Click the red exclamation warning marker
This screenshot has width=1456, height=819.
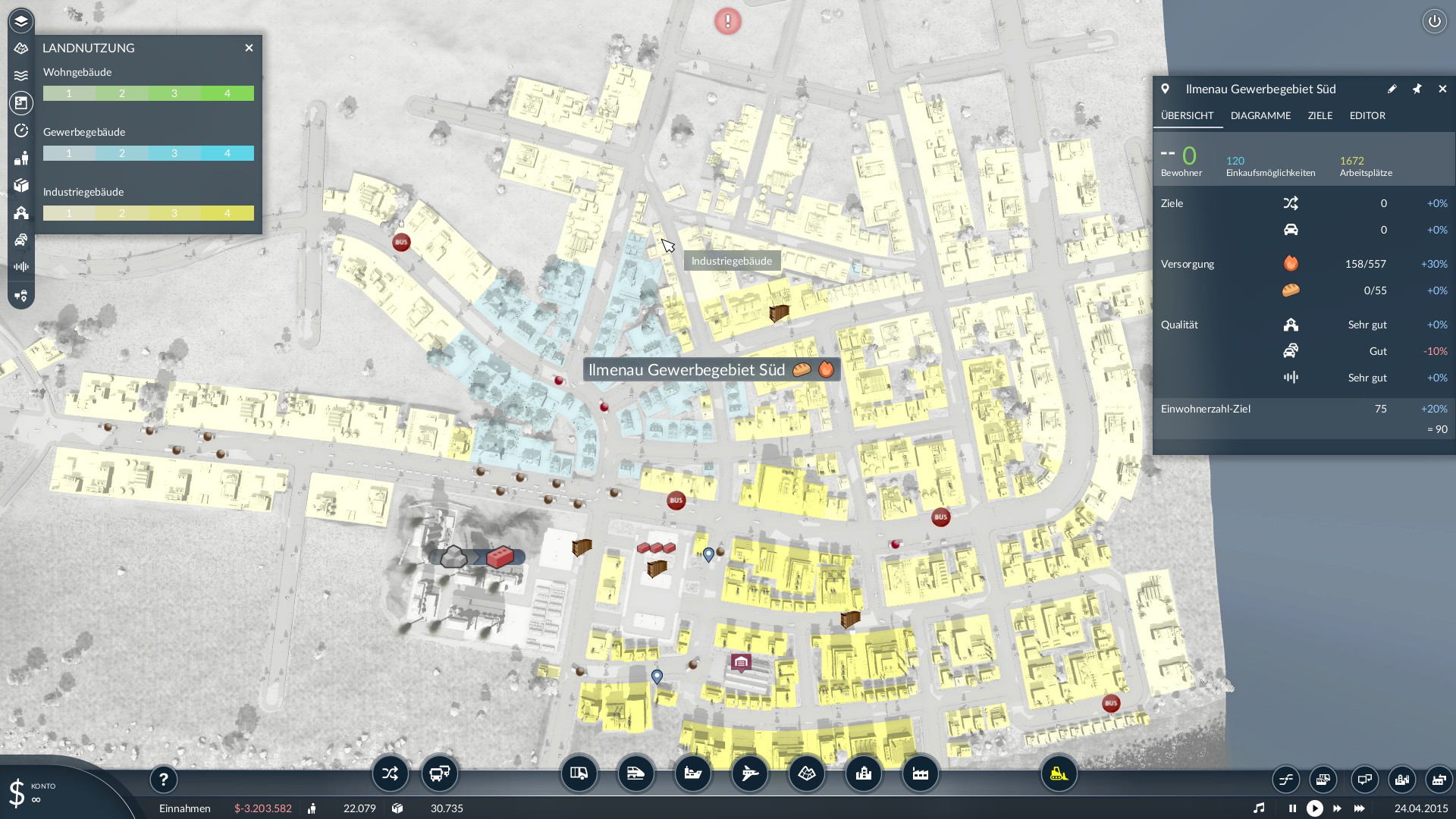pyautogui.click(x=728, y=21)
